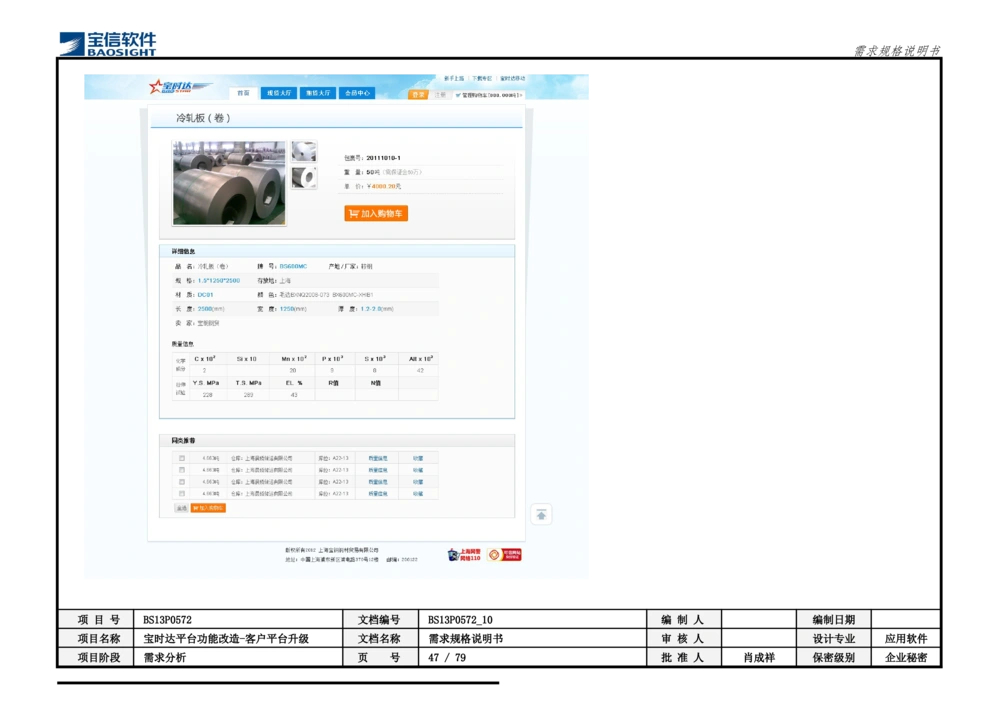Open the 会员中心 tab
The width and height of the screenshot is (1000, 707).
tap(355, 92)
